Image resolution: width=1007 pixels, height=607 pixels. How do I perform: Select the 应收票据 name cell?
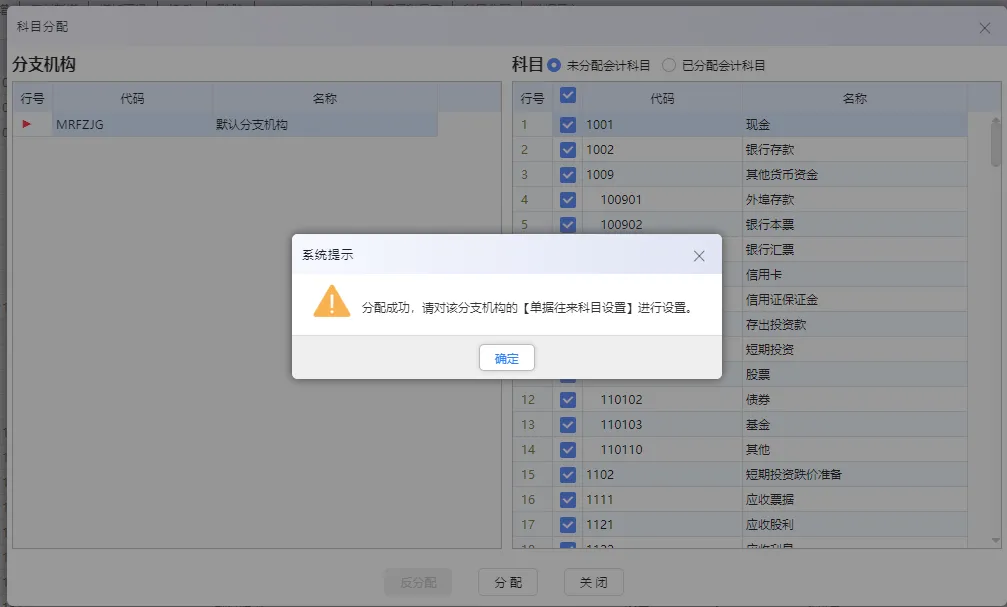click(855, 499)
